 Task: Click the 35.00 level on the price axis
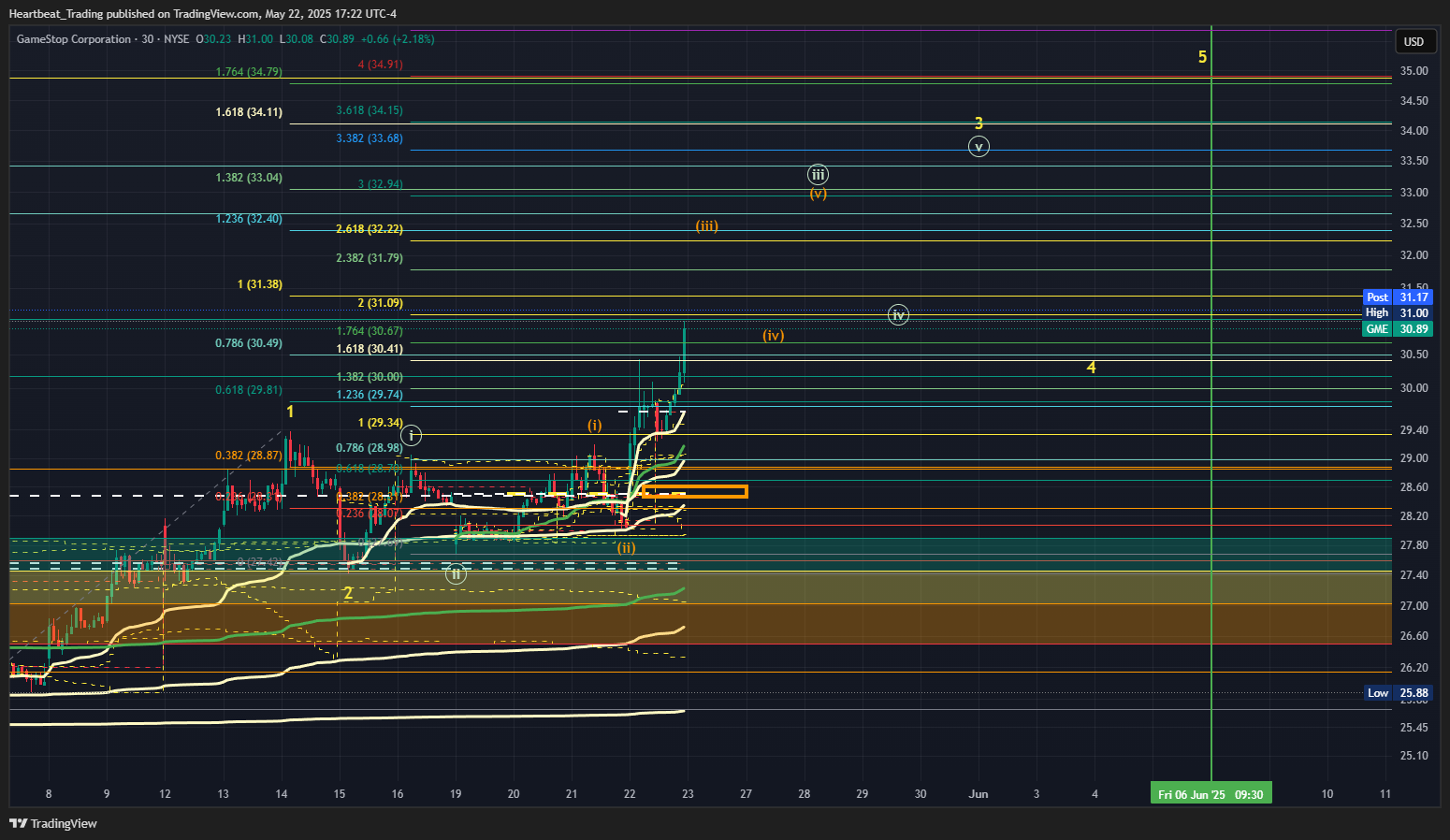pos(1414,71)
